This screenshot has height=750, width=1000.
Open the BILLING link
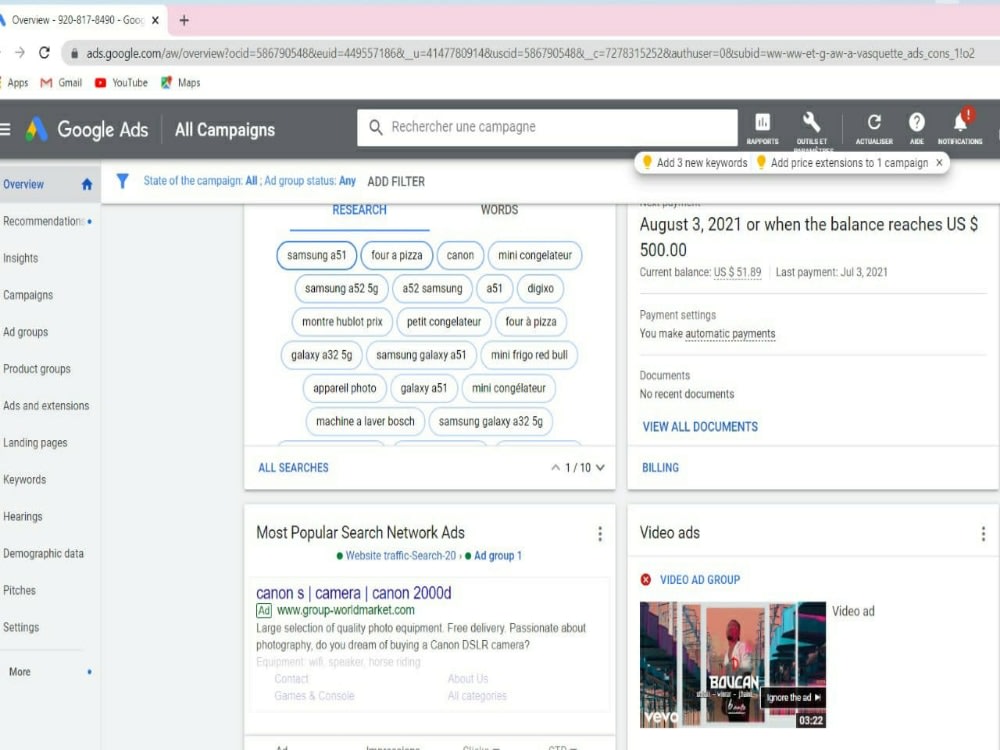pos(660,468)
